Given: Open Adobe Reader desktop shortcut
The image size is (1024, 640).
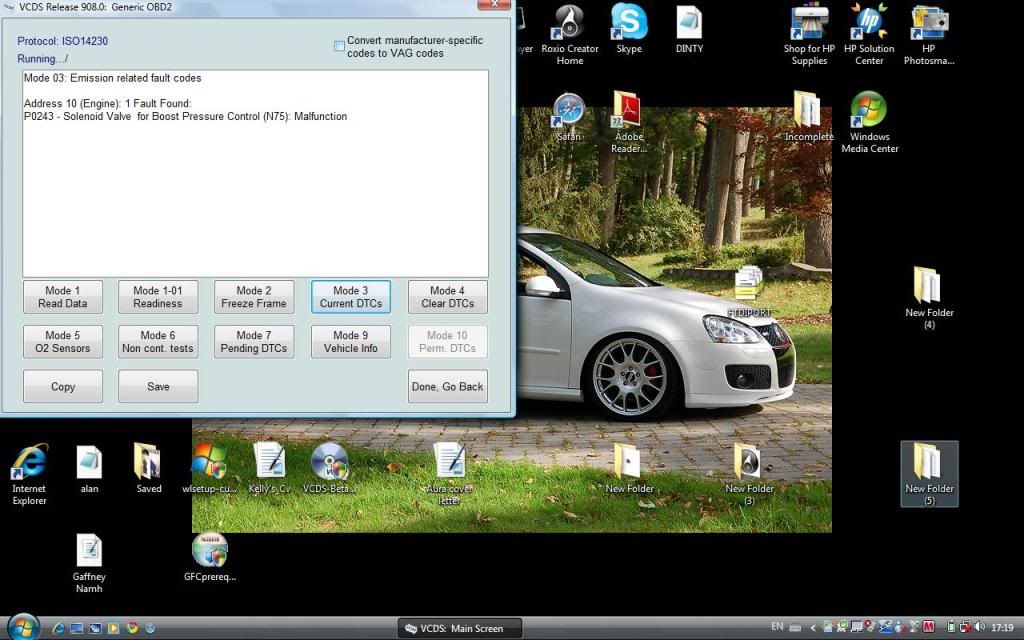Looking at the screenshot, I should pos(629,122).
